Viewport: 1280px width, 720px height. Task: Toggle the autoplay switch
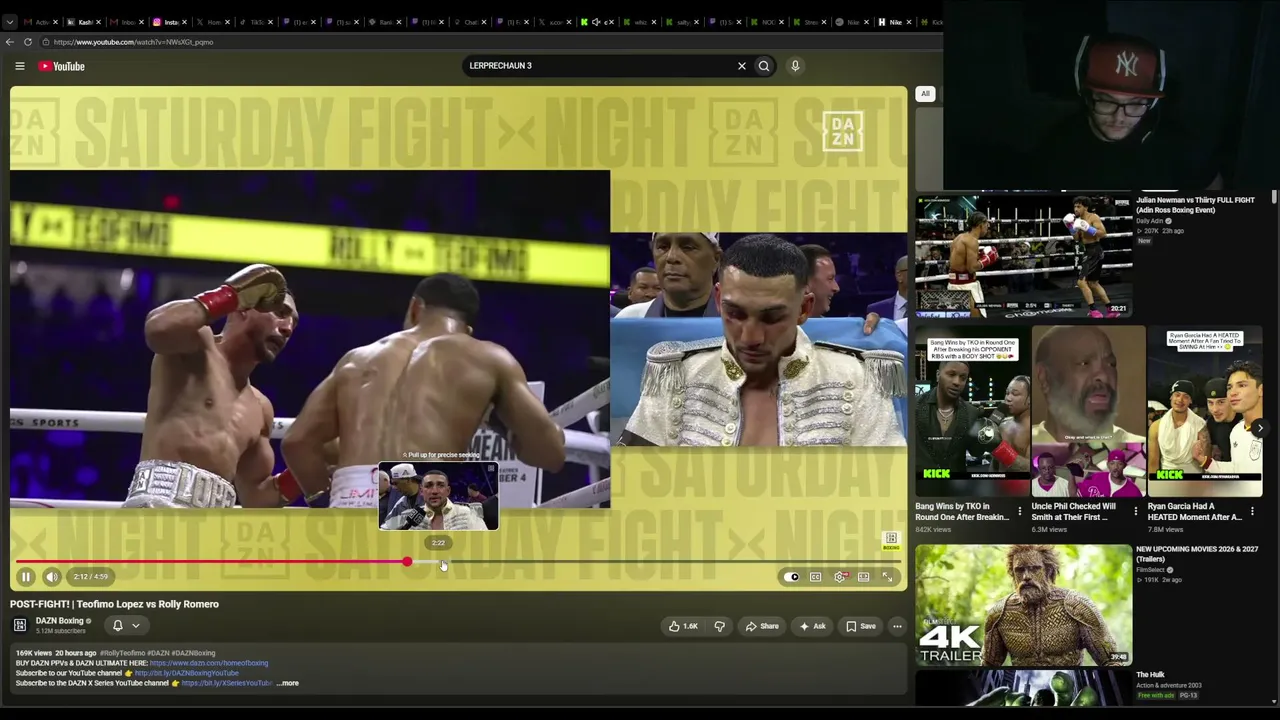click(x=791, y=577)
